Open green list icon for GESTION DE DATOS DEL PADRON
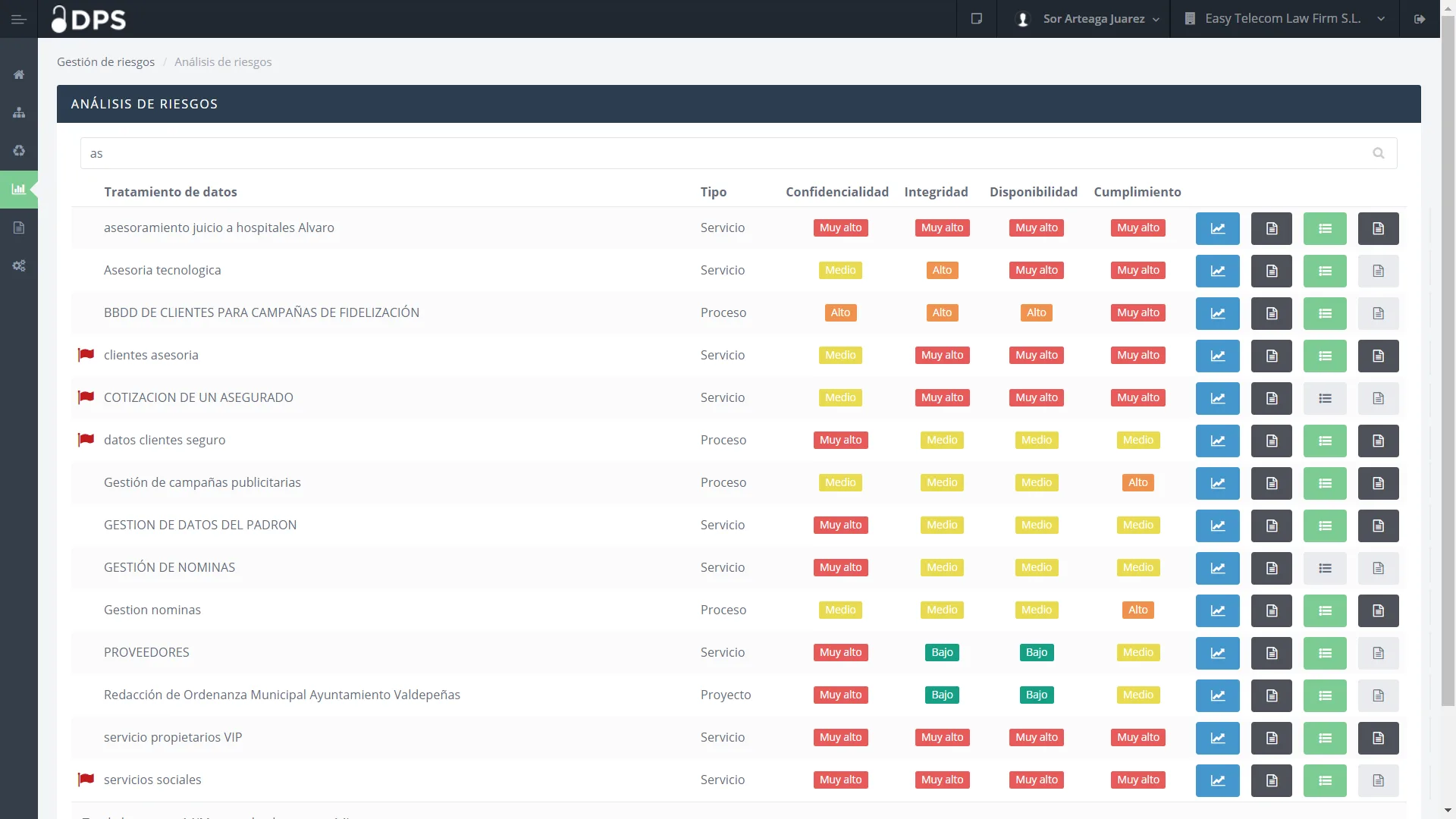 click(1325, 526)
